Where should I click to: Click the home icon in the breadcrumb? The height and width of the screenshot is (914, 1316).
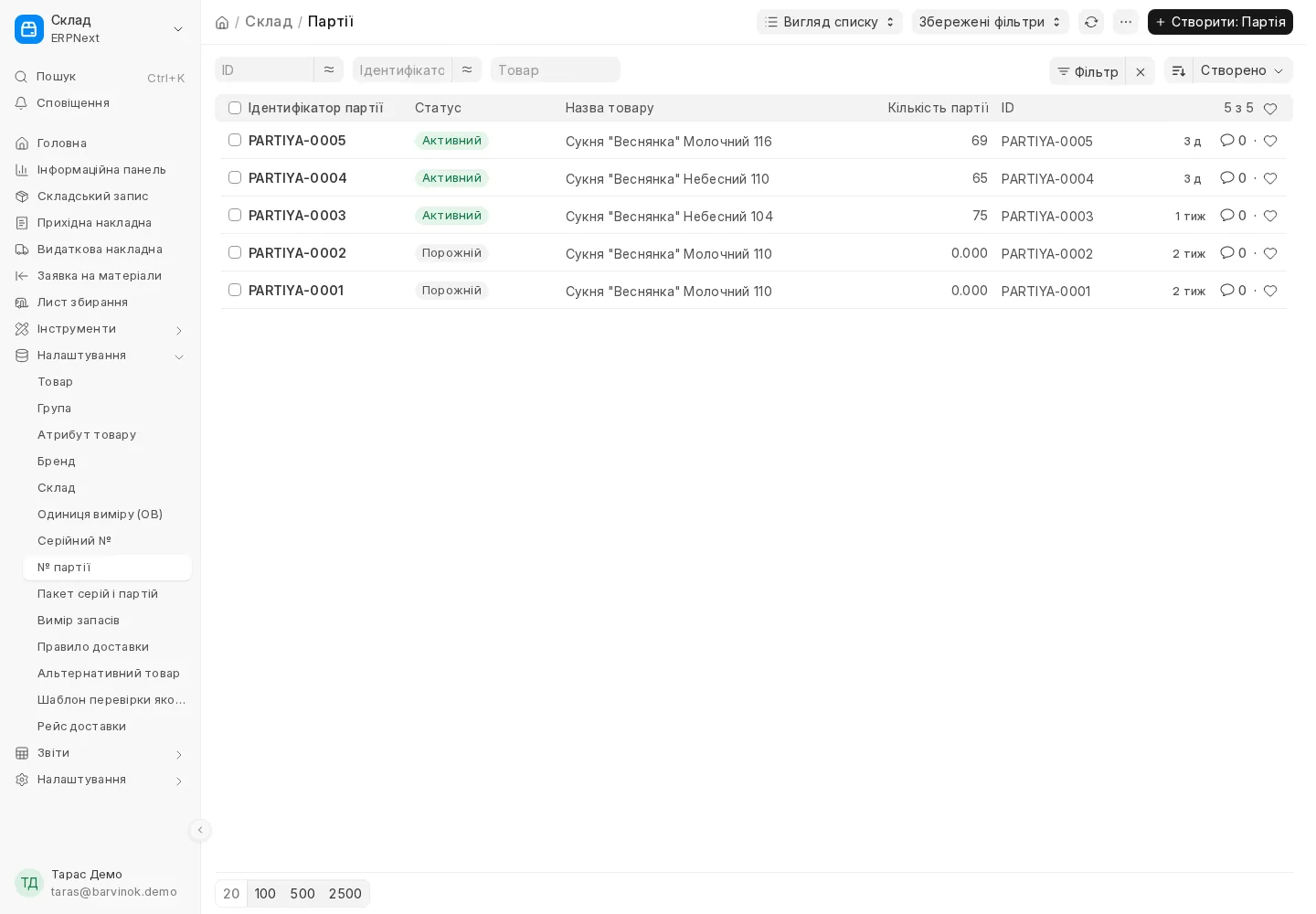tap(222, 22)
